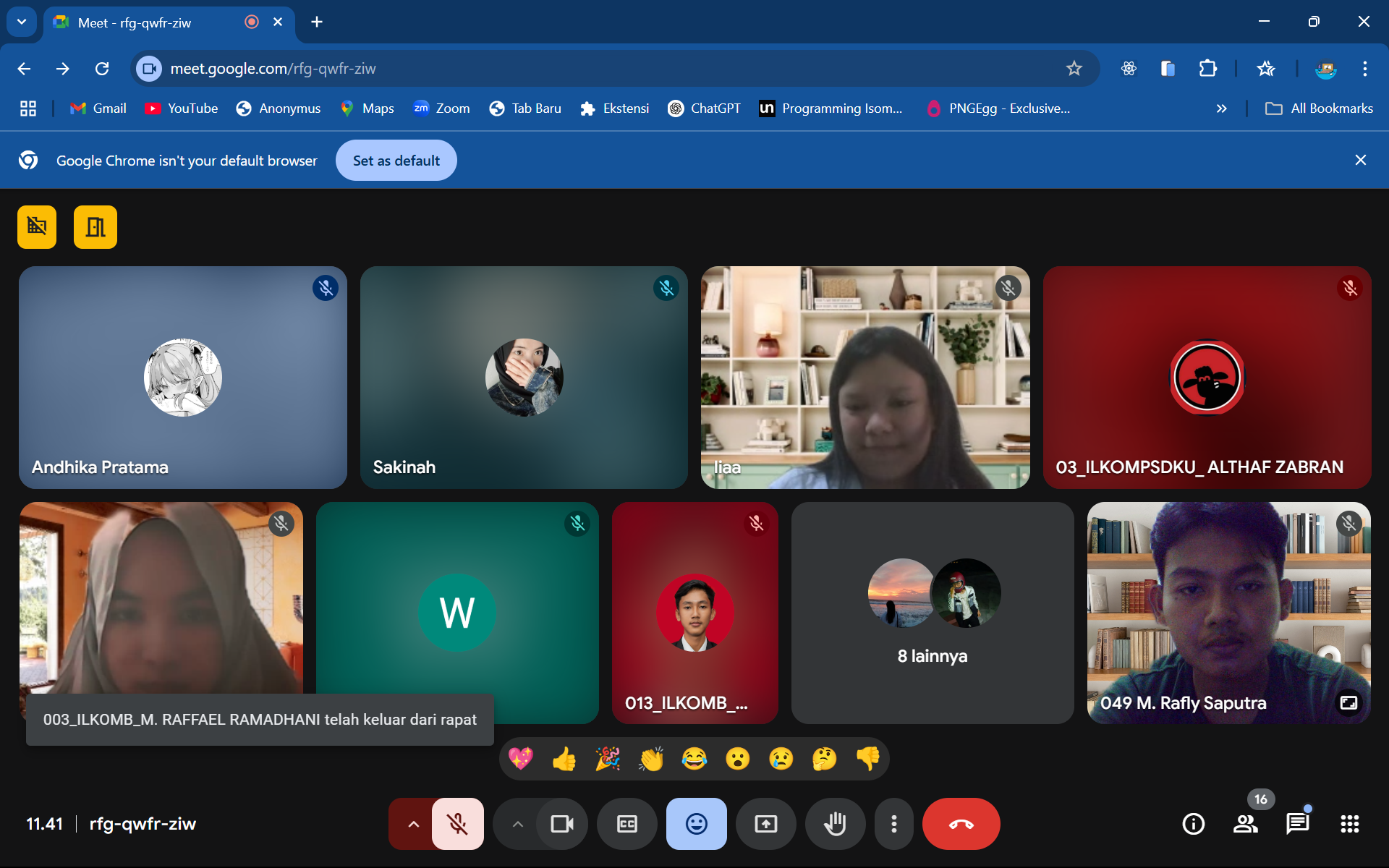1389x868 pixels.
Task: Open the YouTube bookmark
Action: [x=181, y=109]
